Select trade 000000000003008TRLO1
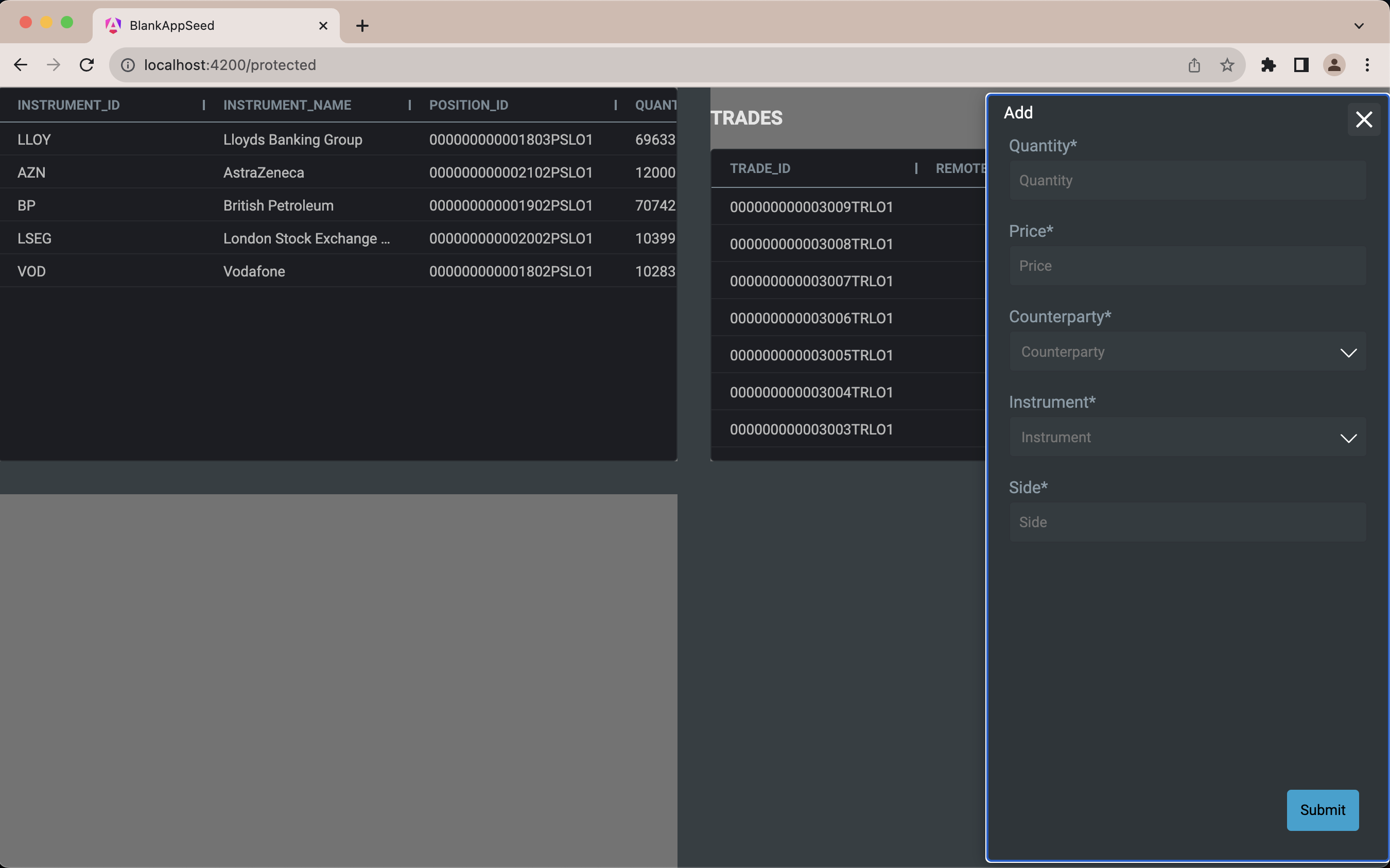 click(811, 244)
